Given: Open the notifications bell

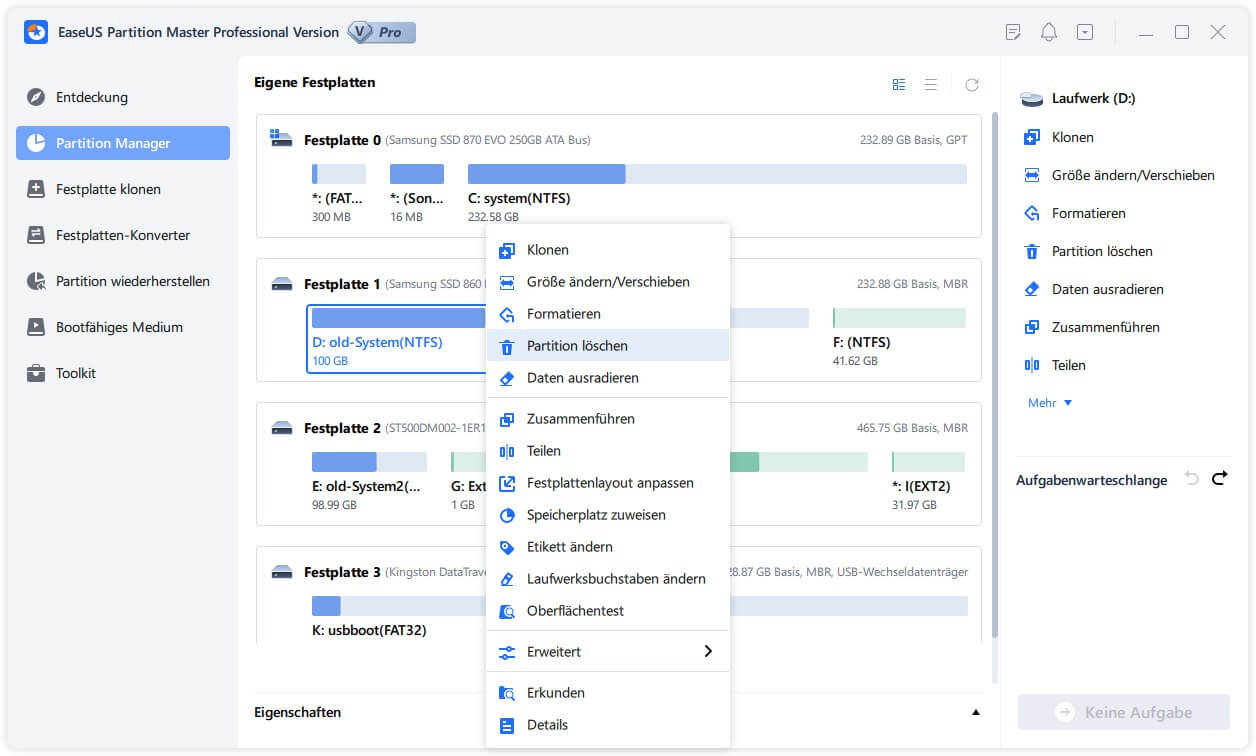Looking at the screenshot, I should coord(1049,32).
